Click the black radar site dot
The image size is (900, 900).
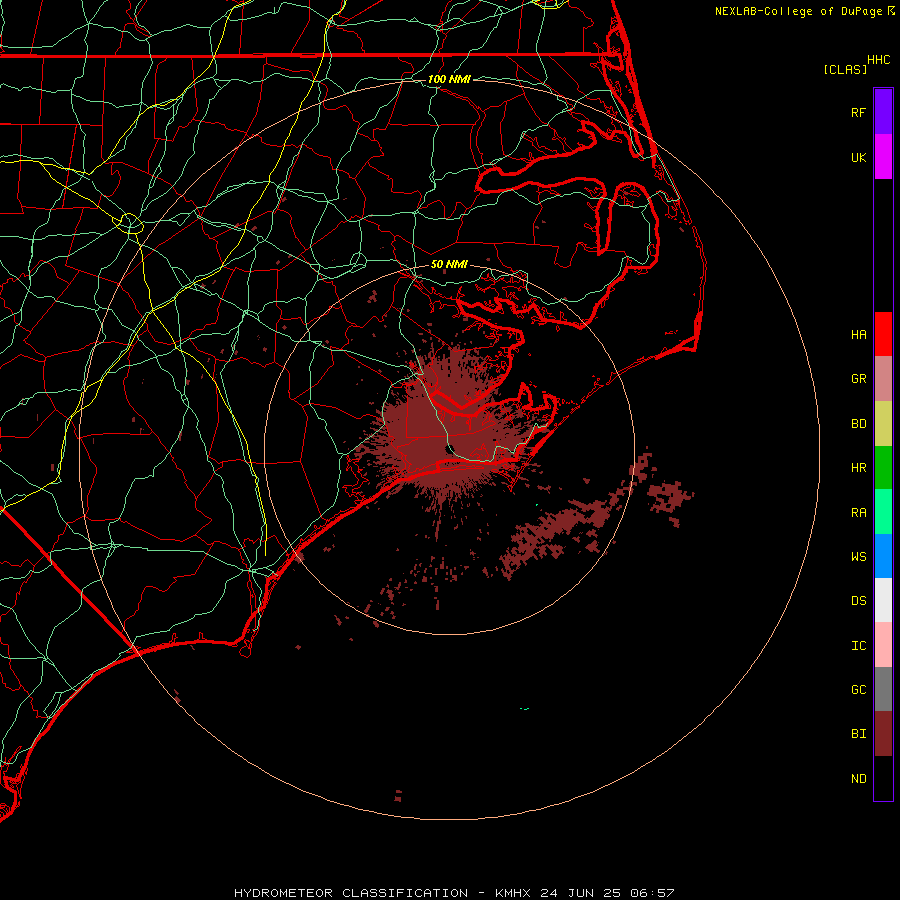(450, 449)
